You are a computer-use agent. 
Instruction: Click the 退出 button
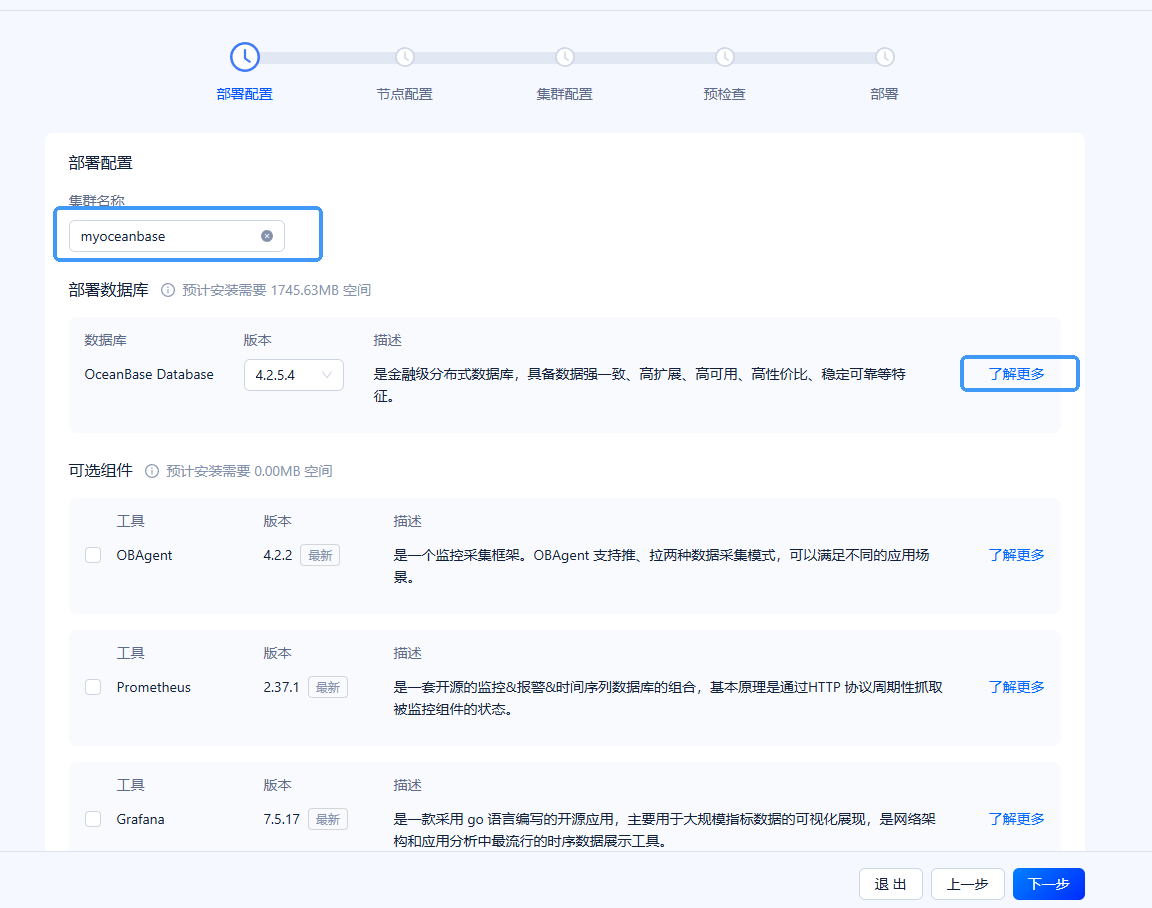(890, 884)
